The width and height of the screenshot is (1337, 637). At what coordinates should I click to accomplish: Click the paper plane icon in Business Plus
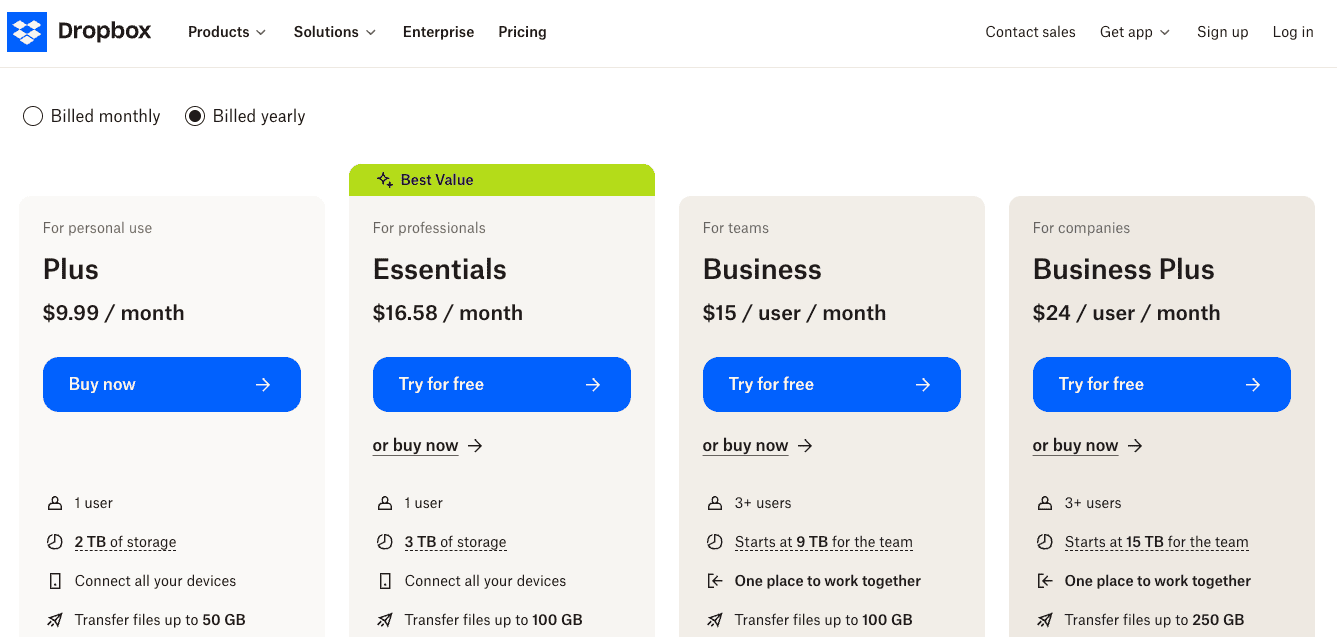[1045, 619]
